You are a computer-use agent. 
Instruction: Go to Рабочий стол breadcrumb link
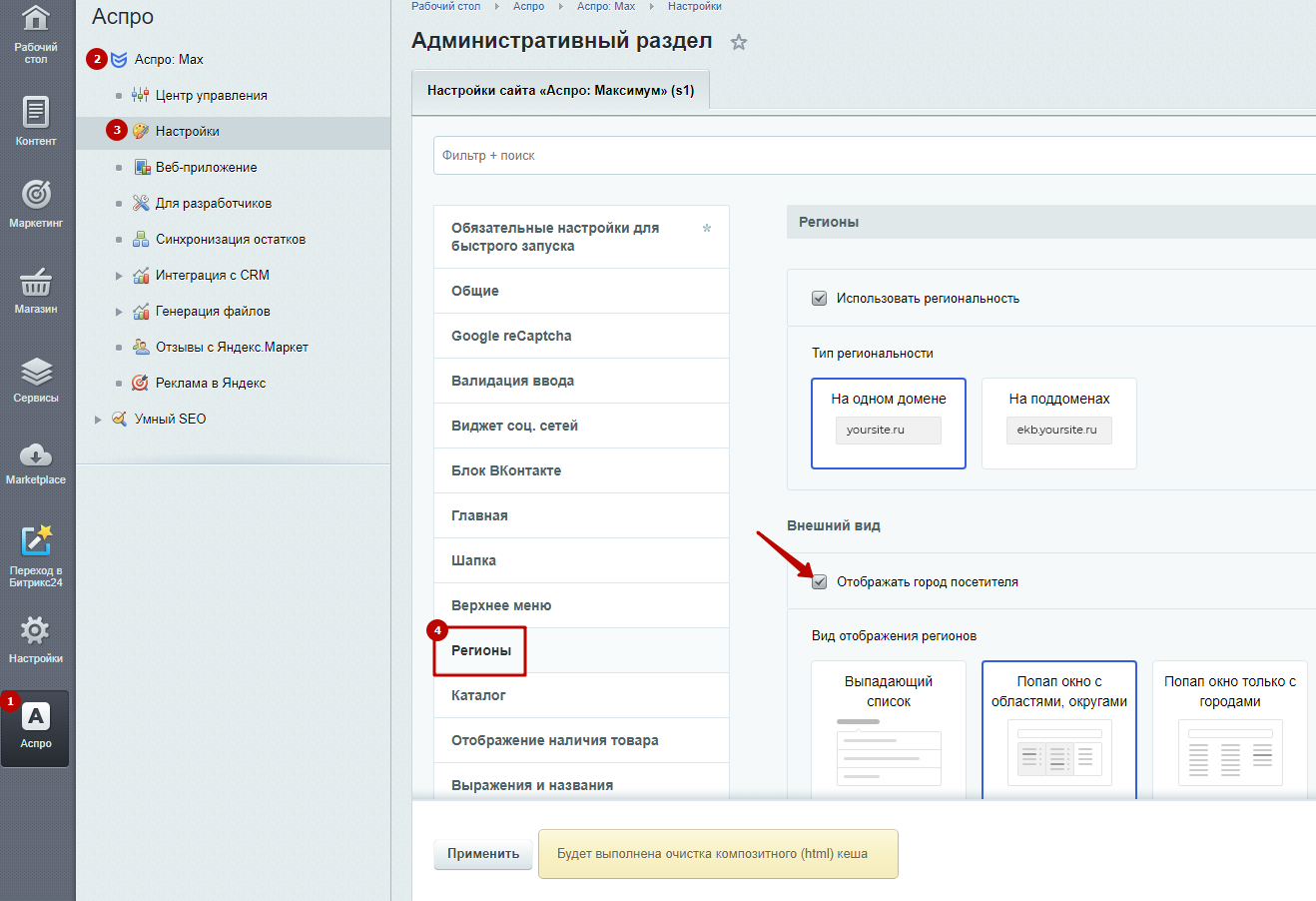point(445,6)
